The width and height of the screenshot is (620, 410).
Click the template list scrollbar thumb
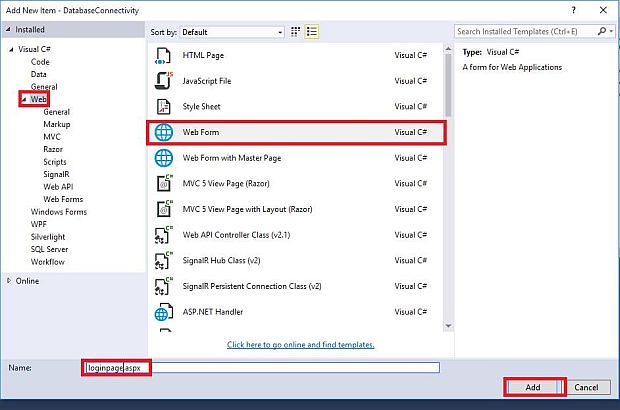448,85
